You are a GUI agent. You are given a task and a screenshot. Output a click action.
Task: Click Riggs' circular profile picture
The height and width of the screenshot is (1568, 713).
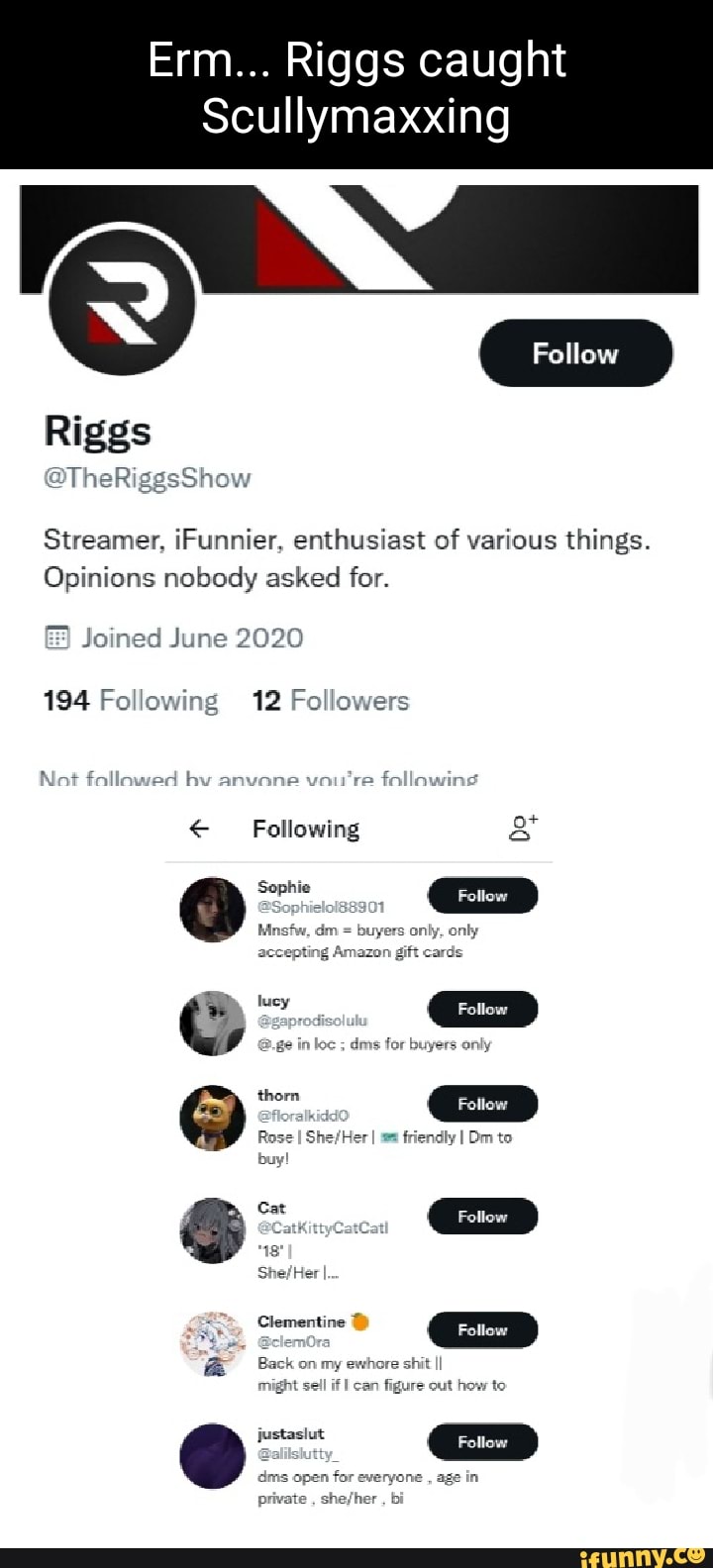coord(123,303)
